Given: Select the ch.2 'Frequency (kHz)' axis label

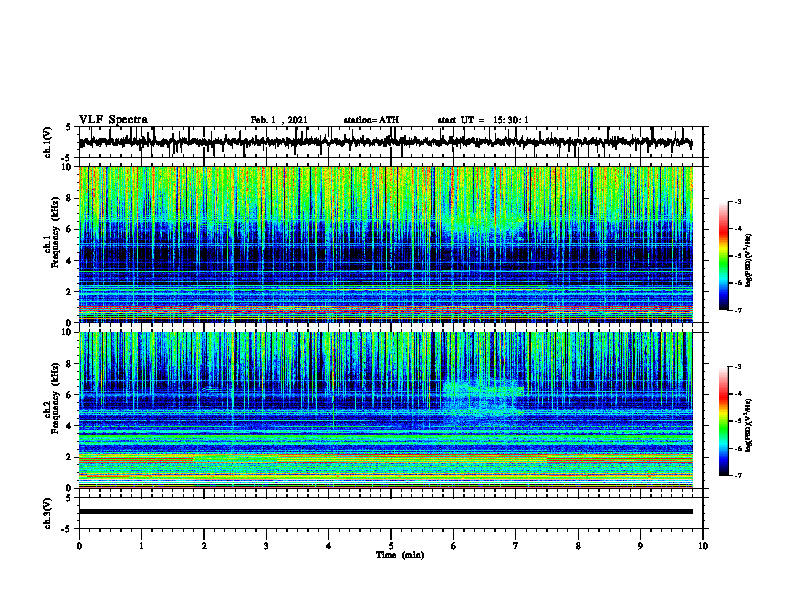Looking at the screenshot, I should pyautogui.click(x=55, y=399).
